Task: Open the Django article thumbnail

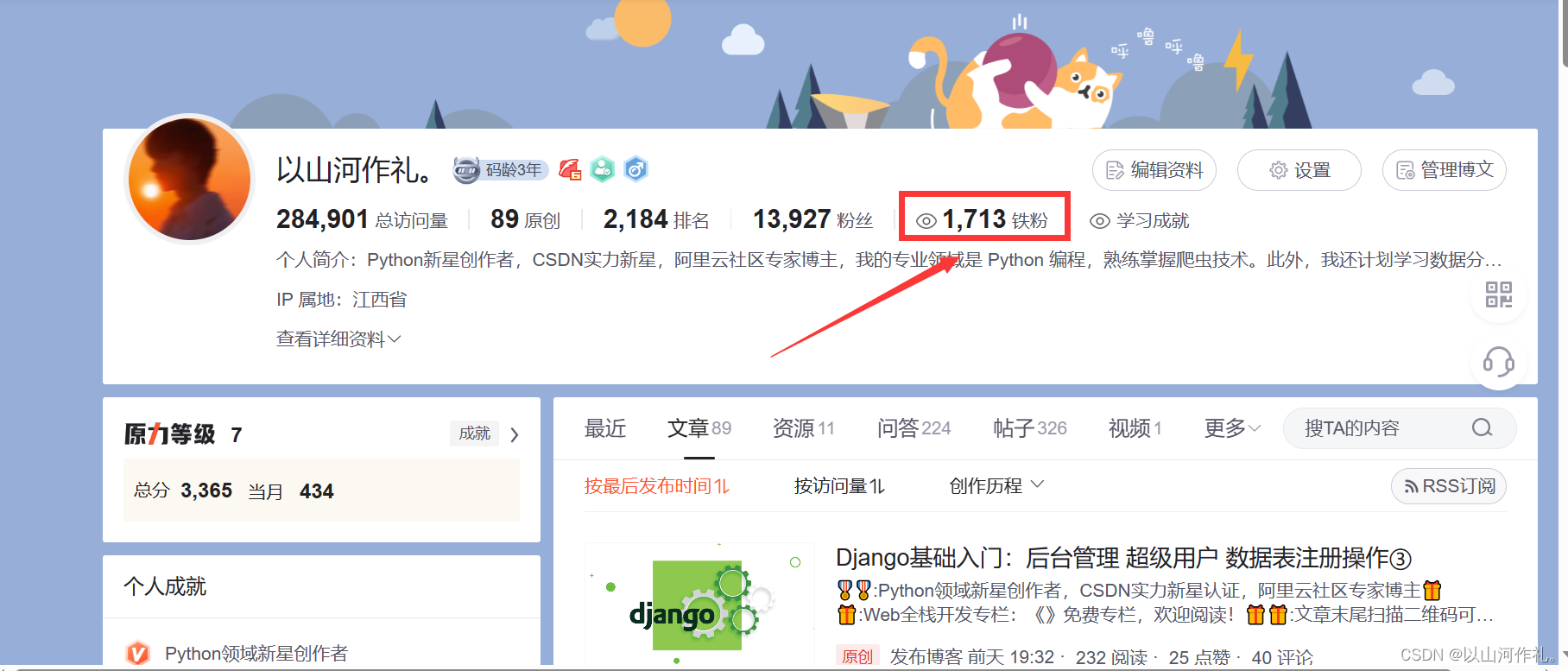Action: [x=700, y=605]
